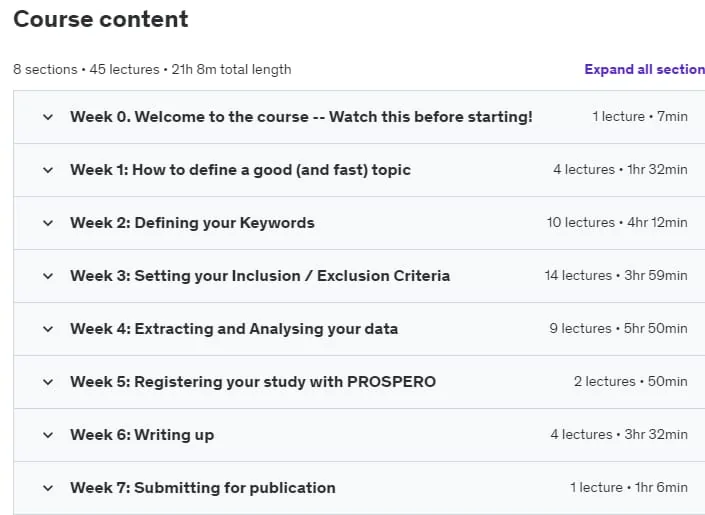Click the 10 lectures 4hr 12min summary
The height and width of the screenshot is (515, 705).
617,222
